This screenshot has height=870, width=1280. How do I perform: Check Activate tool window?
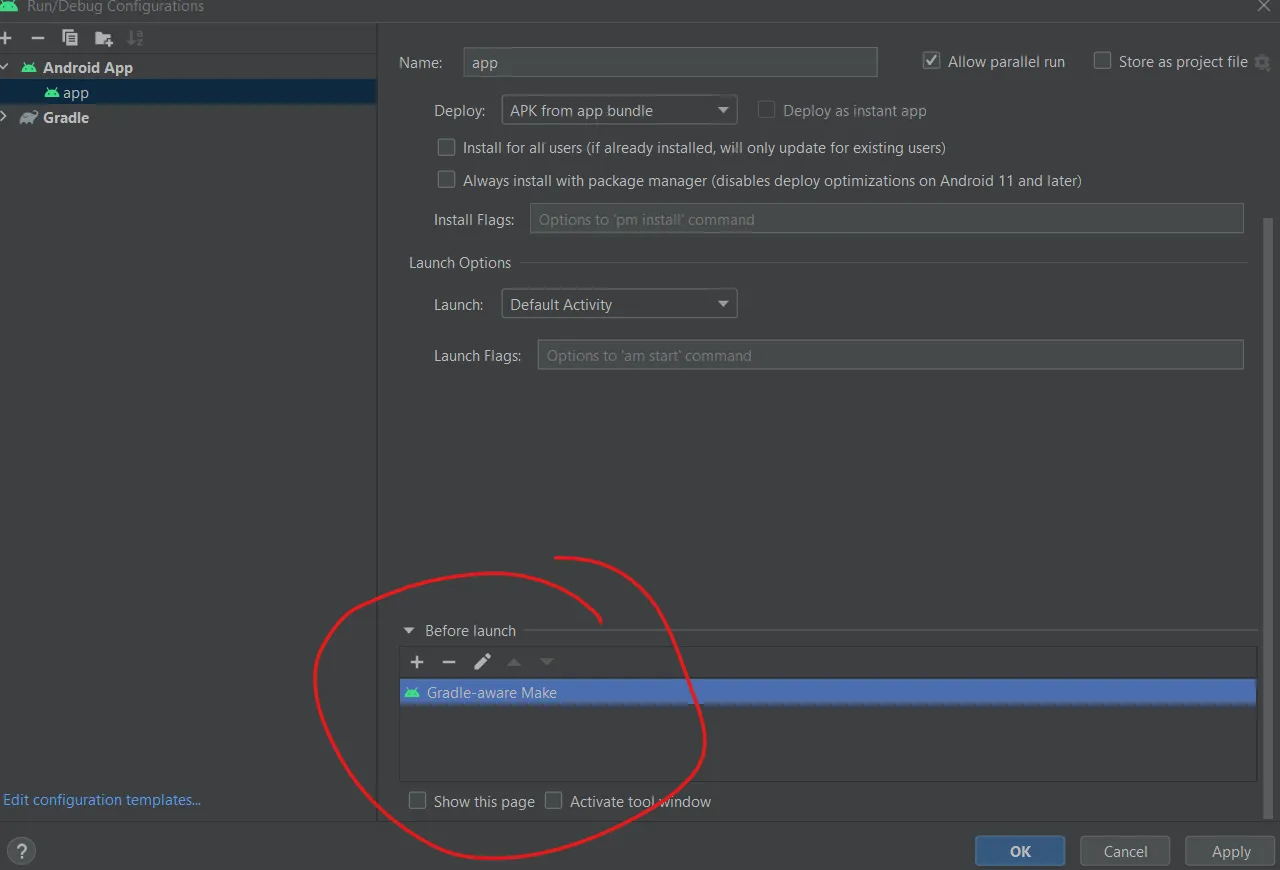[x=553, y=801]
